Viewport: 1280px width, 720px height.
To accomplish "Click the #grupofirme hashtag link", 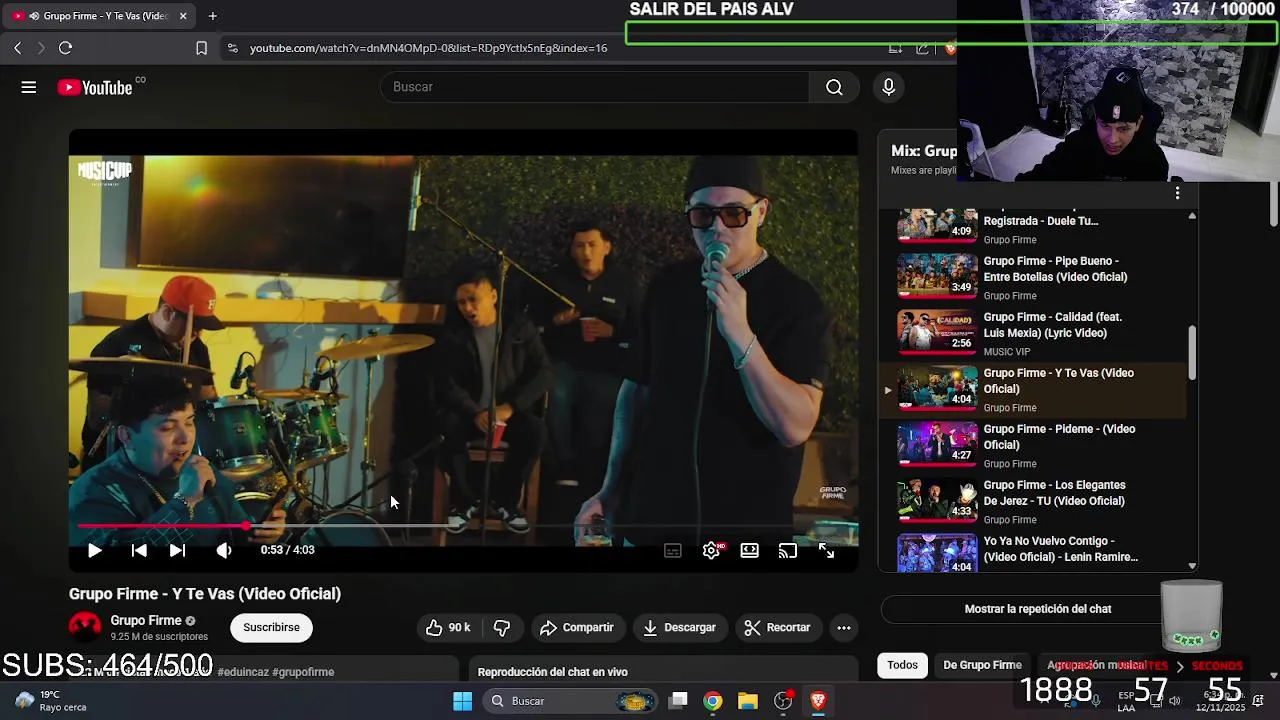I will [304, 672].
